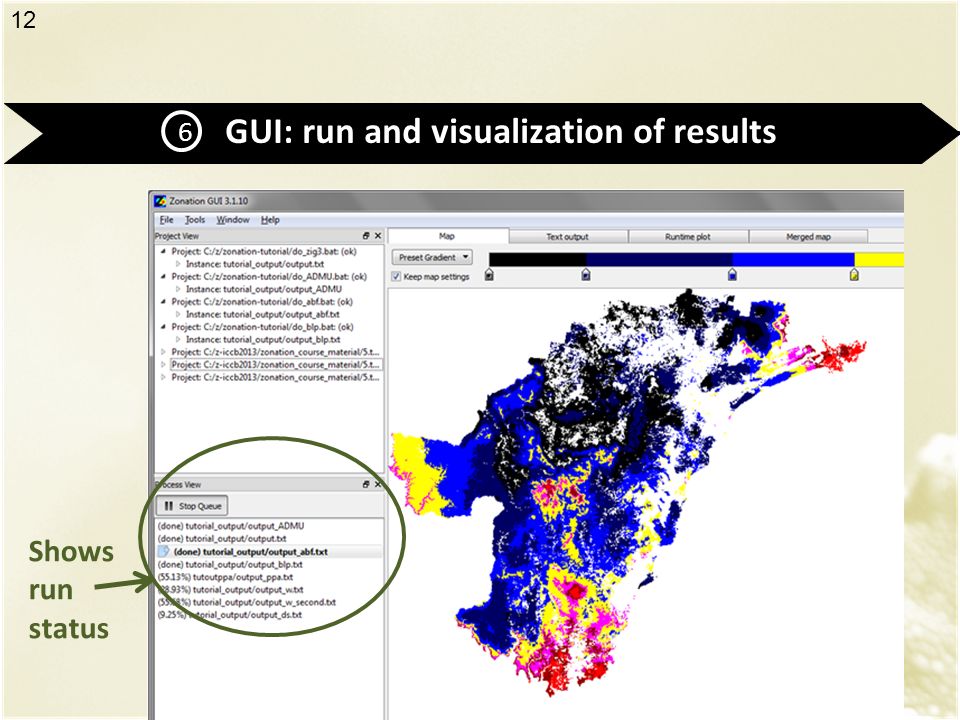Select Instance tutorial_output/output_abf.txt in Project View

pyautogui.click(x=263, y=315)
